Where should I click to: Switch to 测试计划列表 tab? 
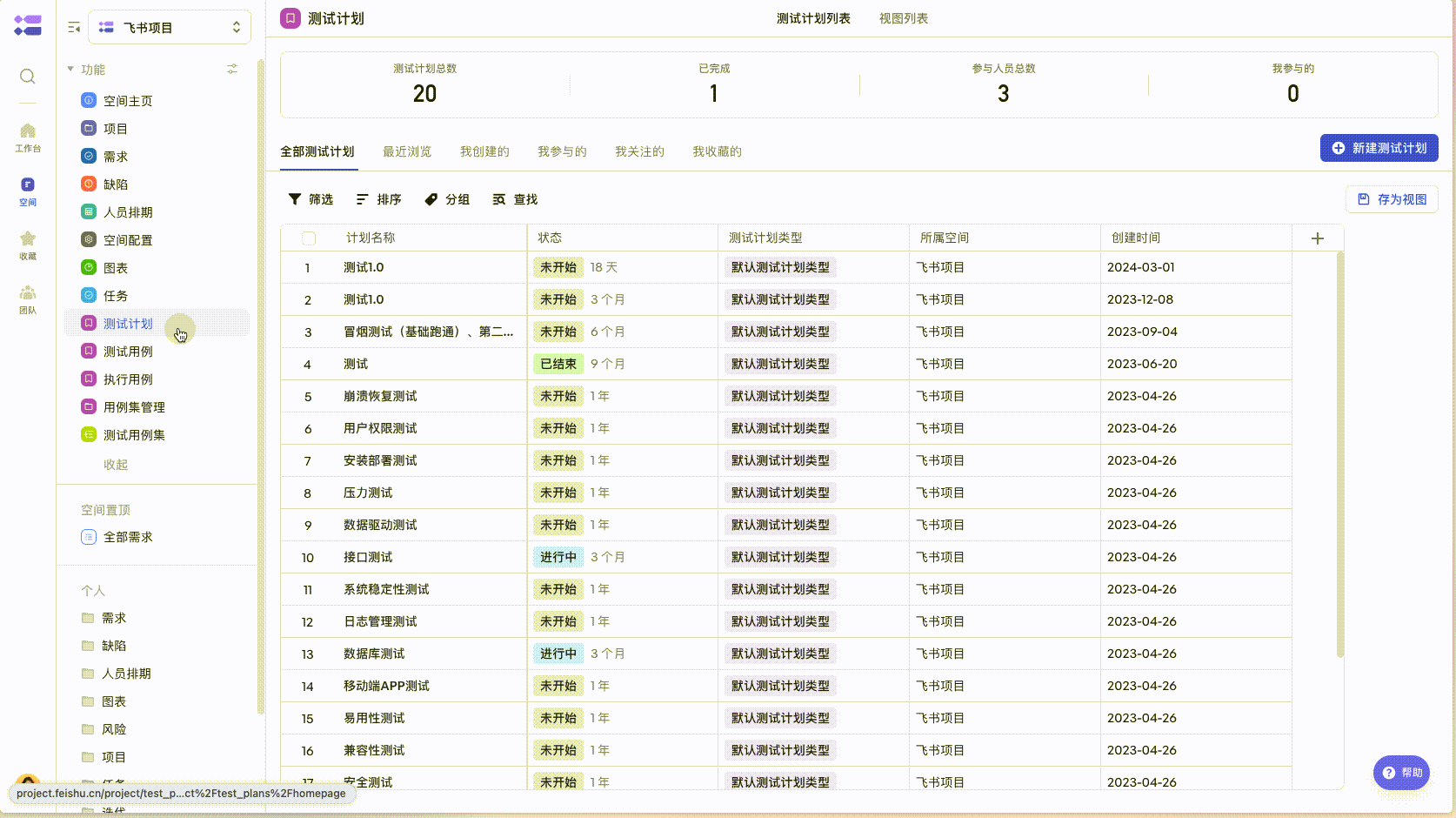[x=813, y=18]
